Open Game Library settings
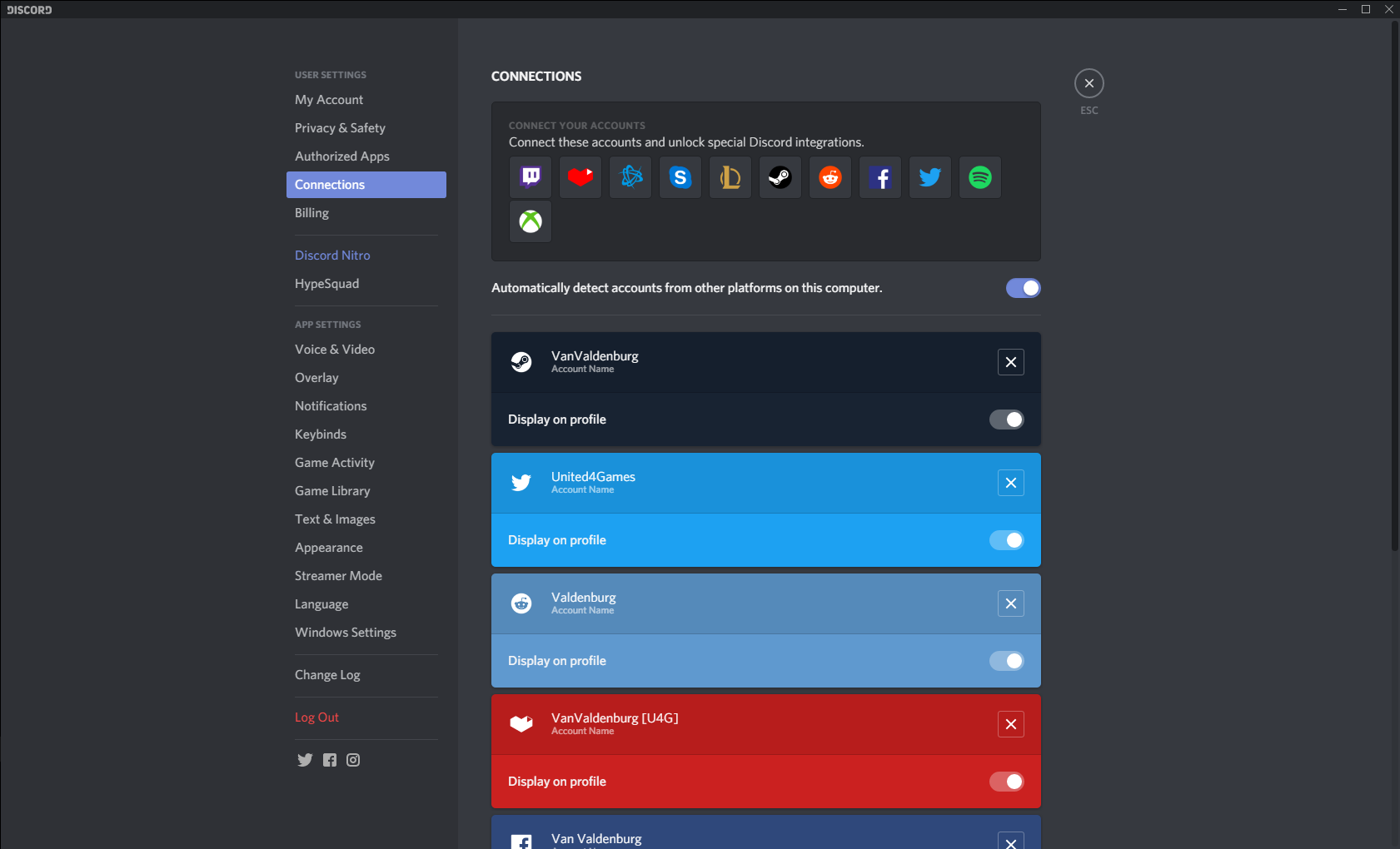Viewport: 1400px width, 849px height. point(366,491)
